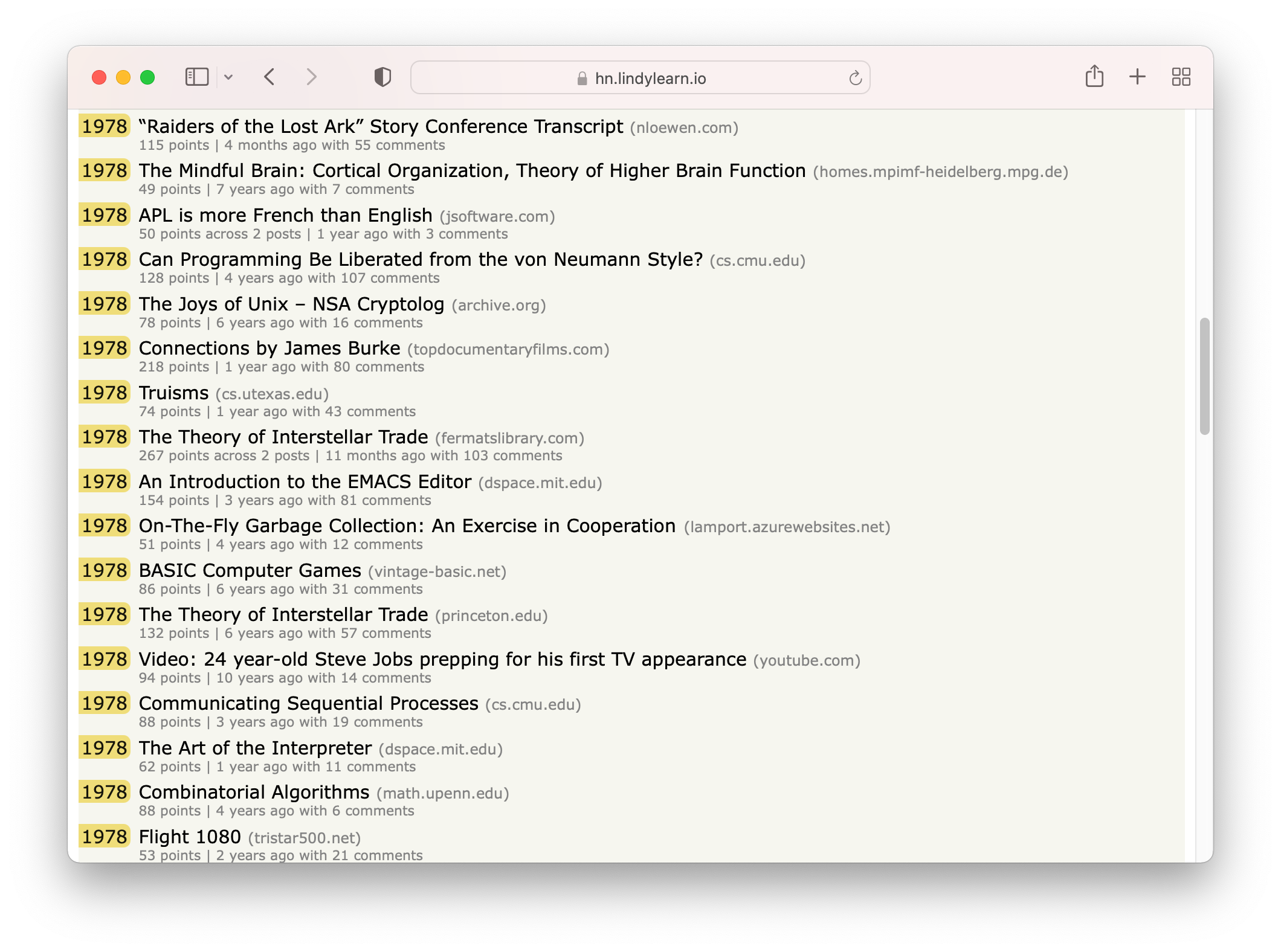Expand the sidebar options chevron
This screenshot has width=1281, height=952.
coord(228,77)
